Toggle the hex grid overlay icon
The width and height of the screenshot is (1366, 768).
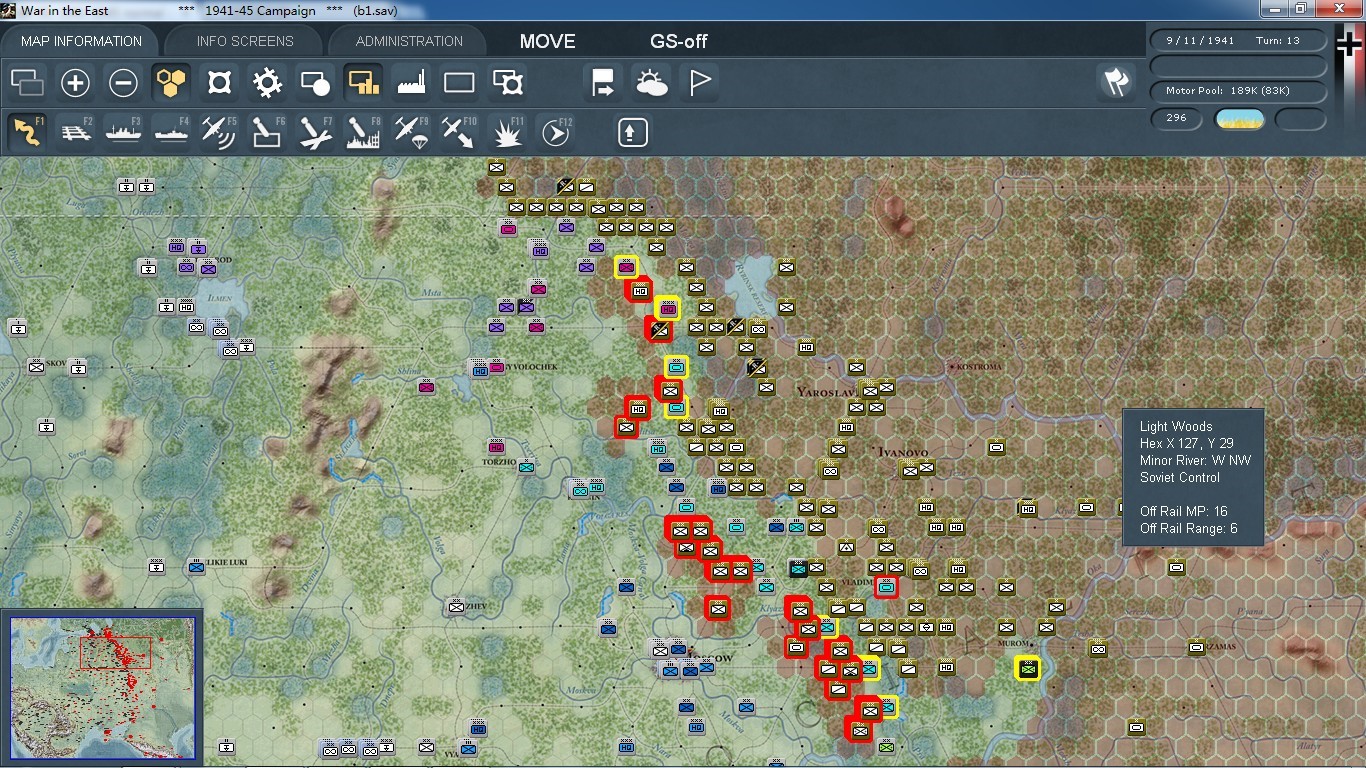click(171, 83)
